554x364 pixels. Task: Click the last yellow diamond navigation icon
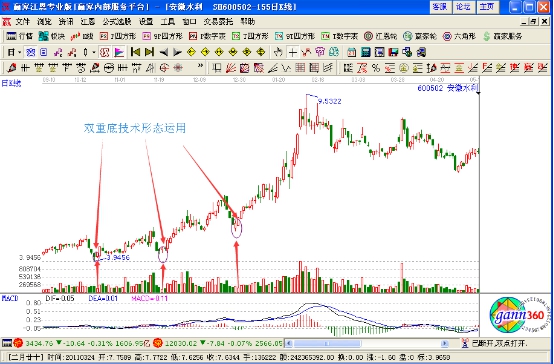261,53
